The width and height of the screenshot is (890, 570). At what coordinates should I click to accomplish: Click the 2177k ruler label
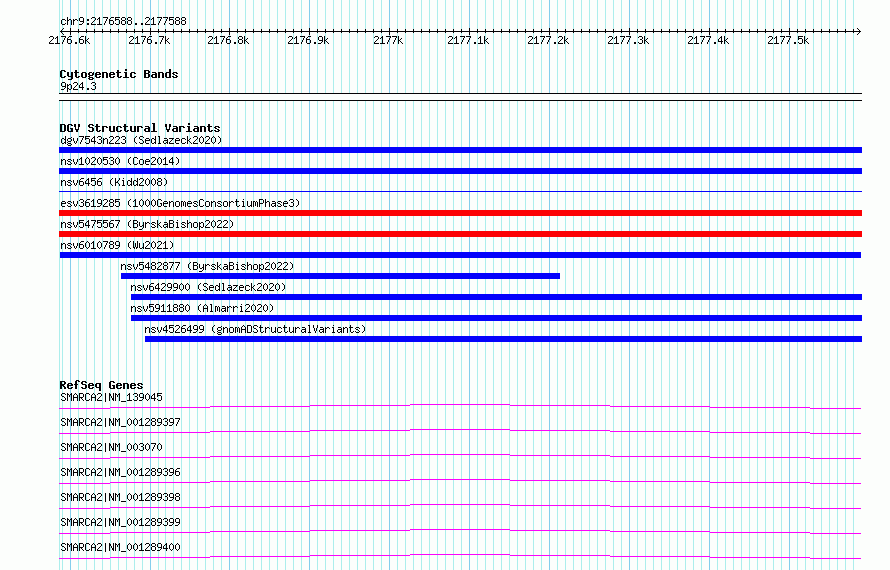click(388, 40)
